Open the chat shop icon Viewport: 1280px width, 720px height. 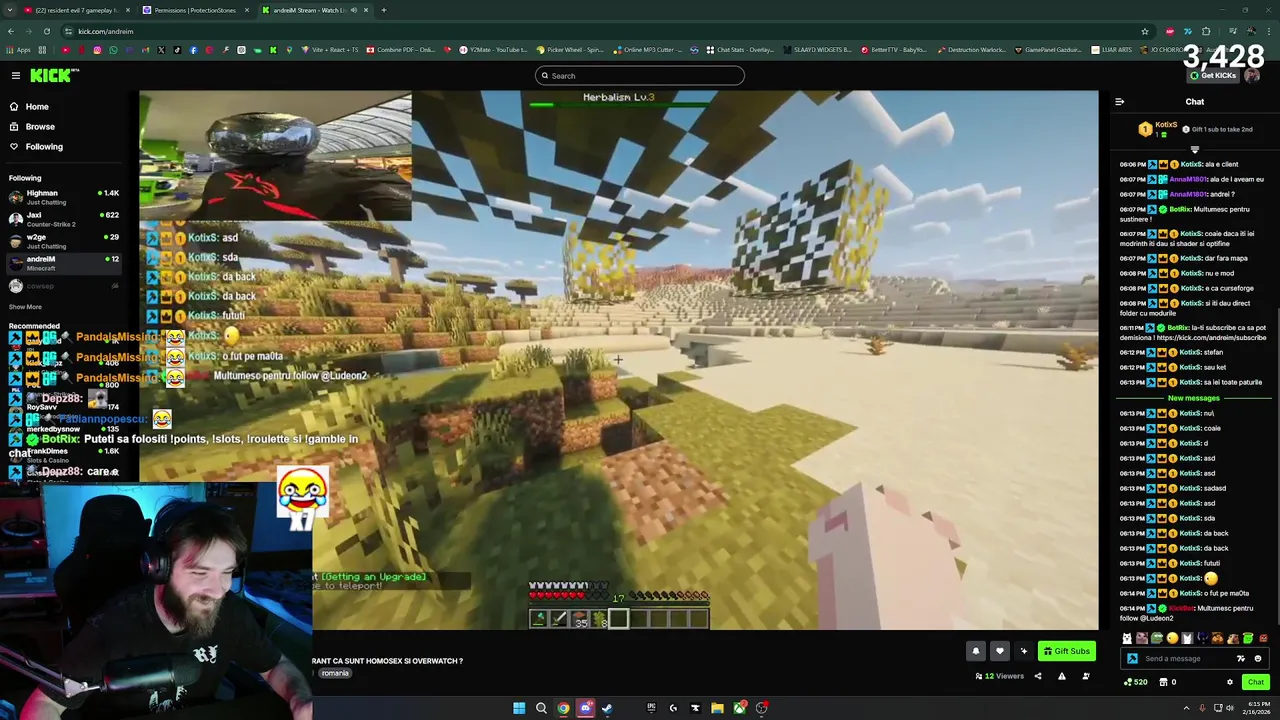point(1164,682)
